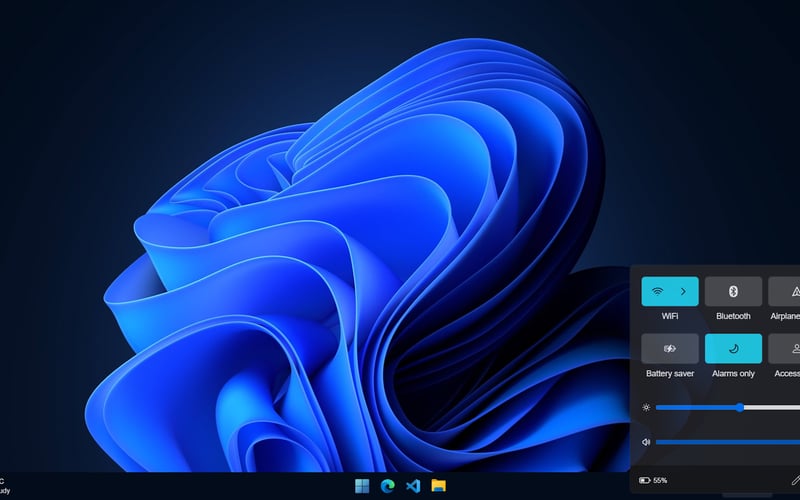The width and height of the screenshot is (800, 500).
Task: Set brightness using the brightness slider
Action: [728, 407]
